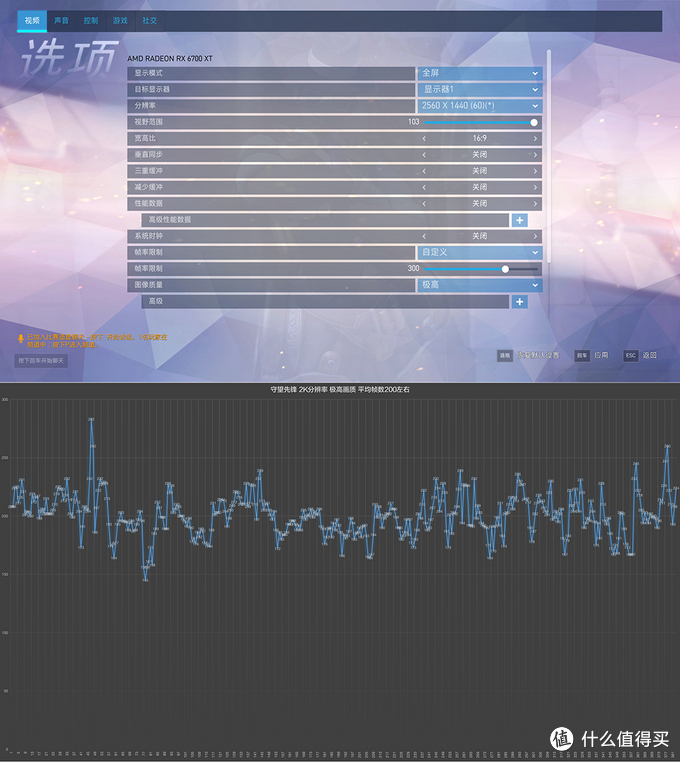The width and height of the screenshot is (680, 762).
Task: Open the 分辨率 dropdown showing 2560 X 1440
Action: pos(479,106)
